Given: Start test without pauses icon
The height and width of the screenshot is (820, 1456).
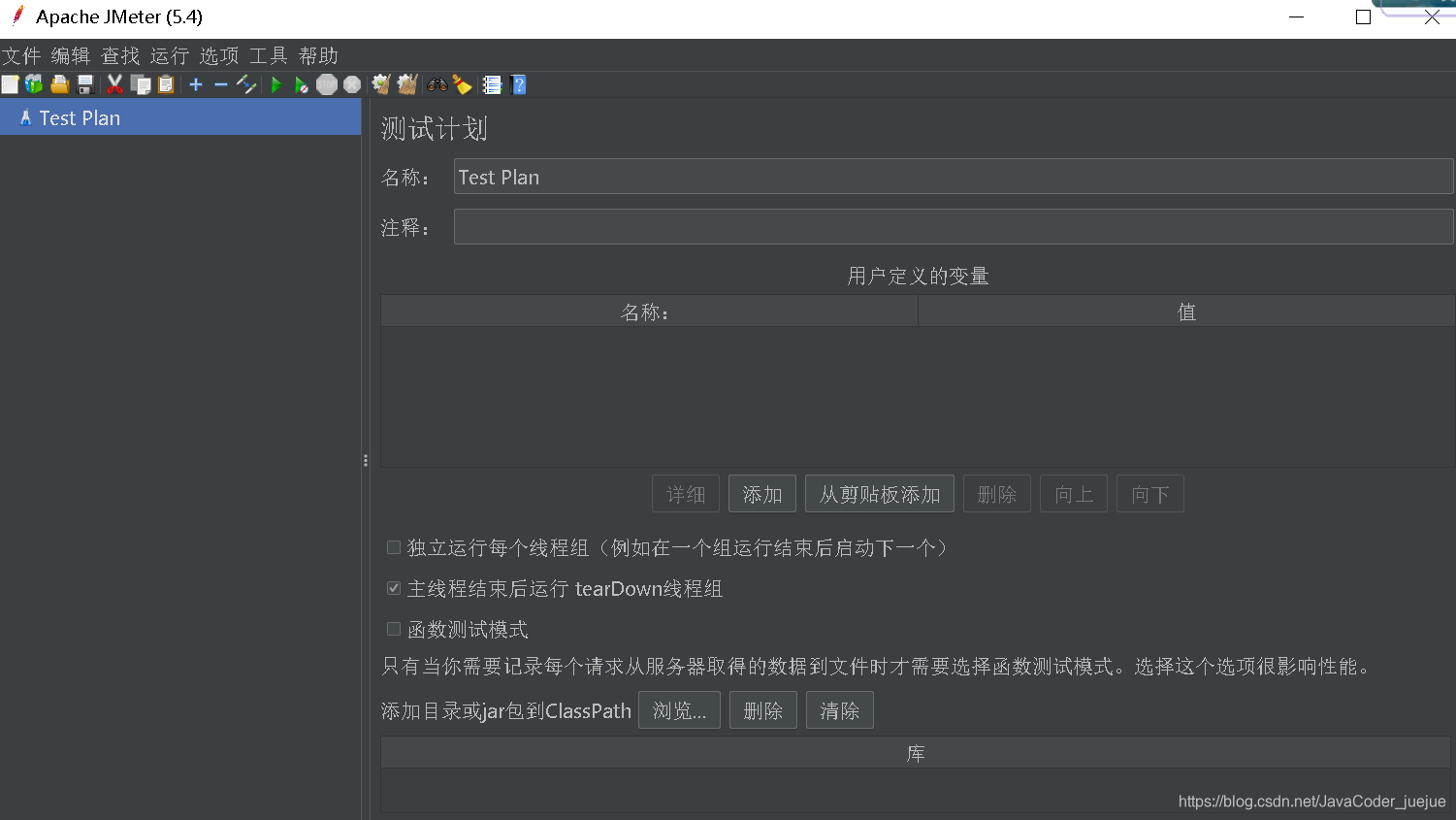Looking at the screenshot, I should coord(302,84).
